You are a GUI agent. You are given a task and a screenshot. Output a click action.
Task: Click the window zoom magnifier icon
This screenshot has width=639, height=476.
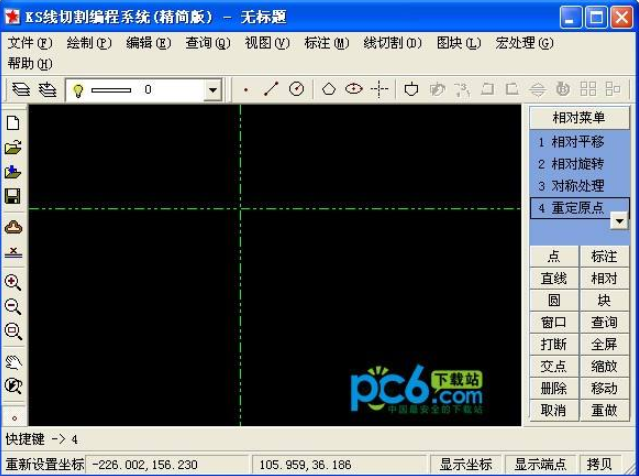pyautogui.click(x=13, y=331)
